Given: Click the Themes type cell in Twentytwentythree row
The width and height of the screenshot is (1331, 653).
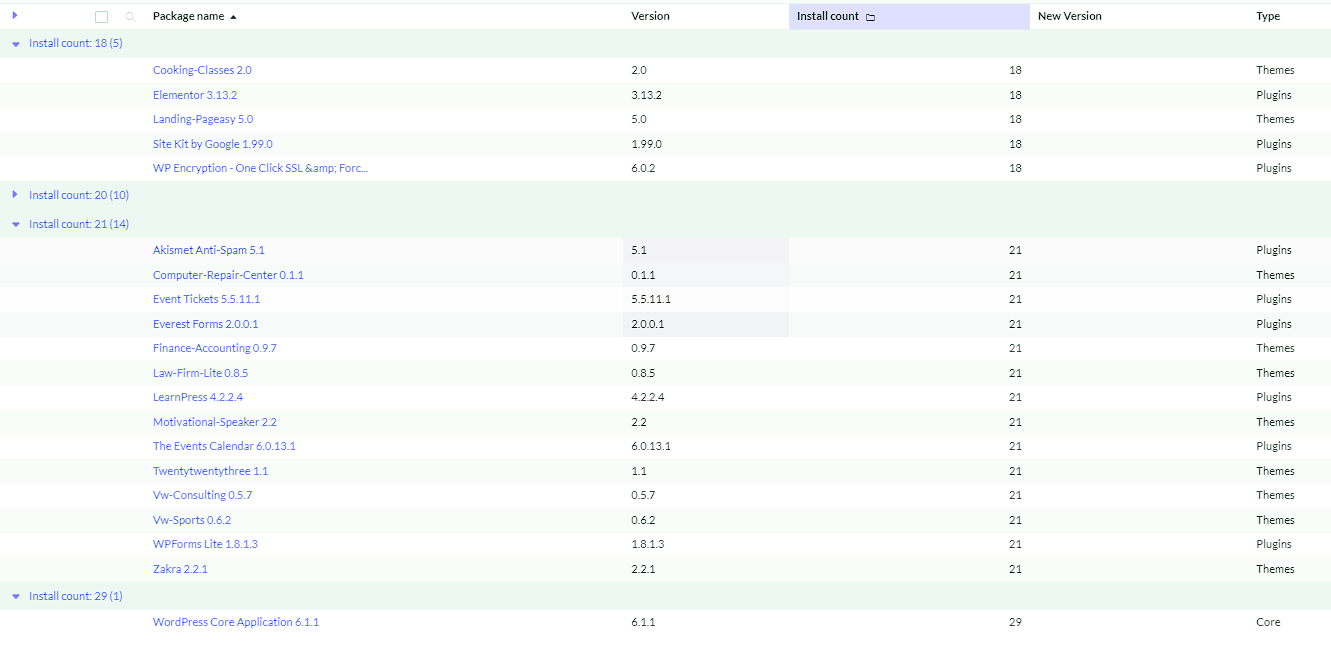Looking at the screenshot, I should click(1275, 471).
